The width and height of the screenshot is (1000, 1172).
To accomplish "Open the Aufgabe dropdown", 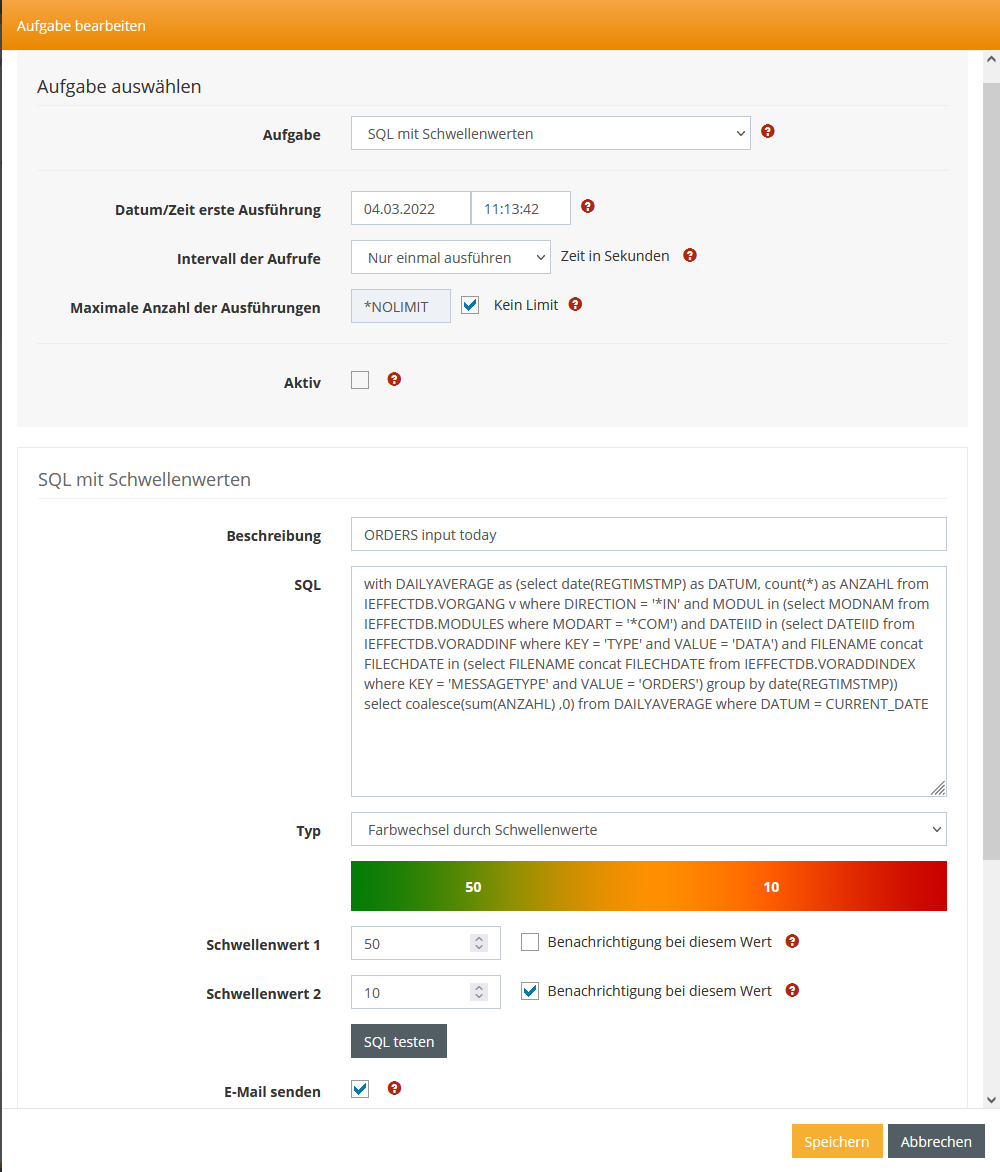I will [550, 133].
